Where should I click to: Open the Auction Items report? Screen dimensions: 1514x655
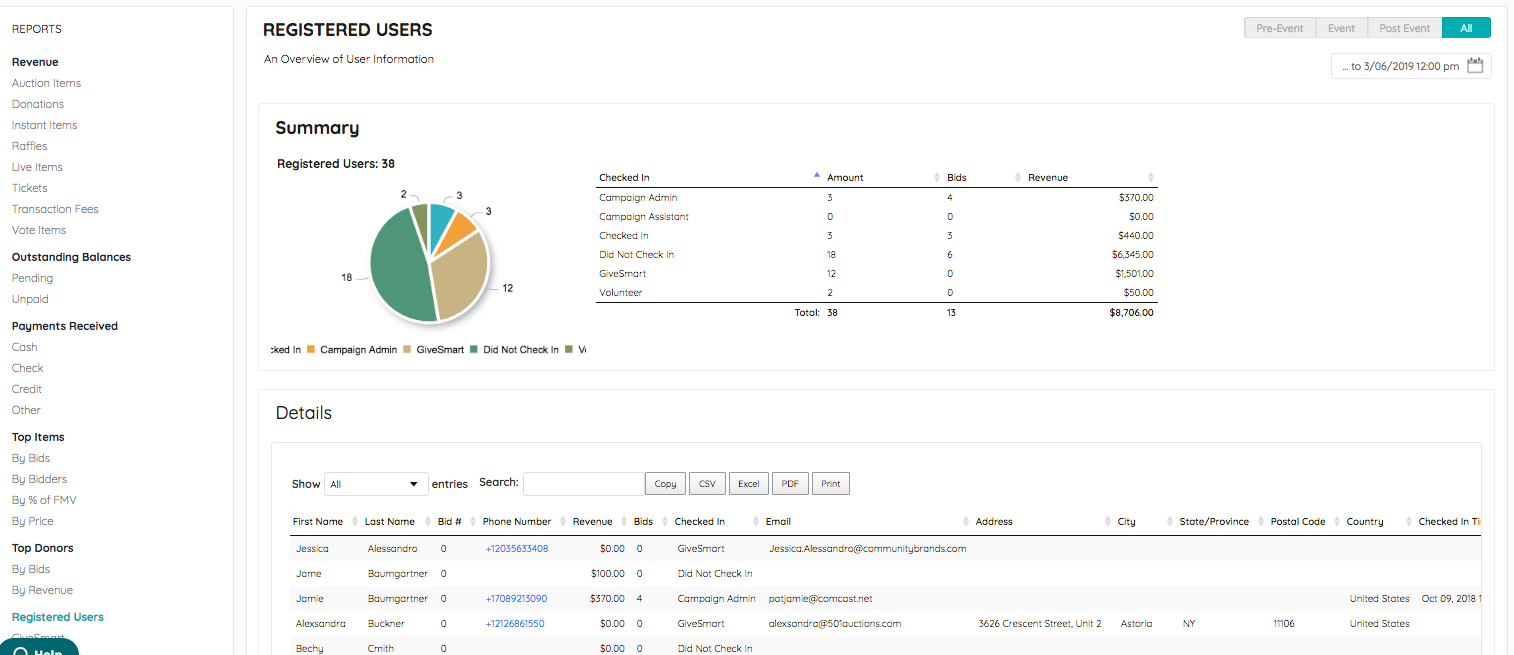(x=46, y=83)
